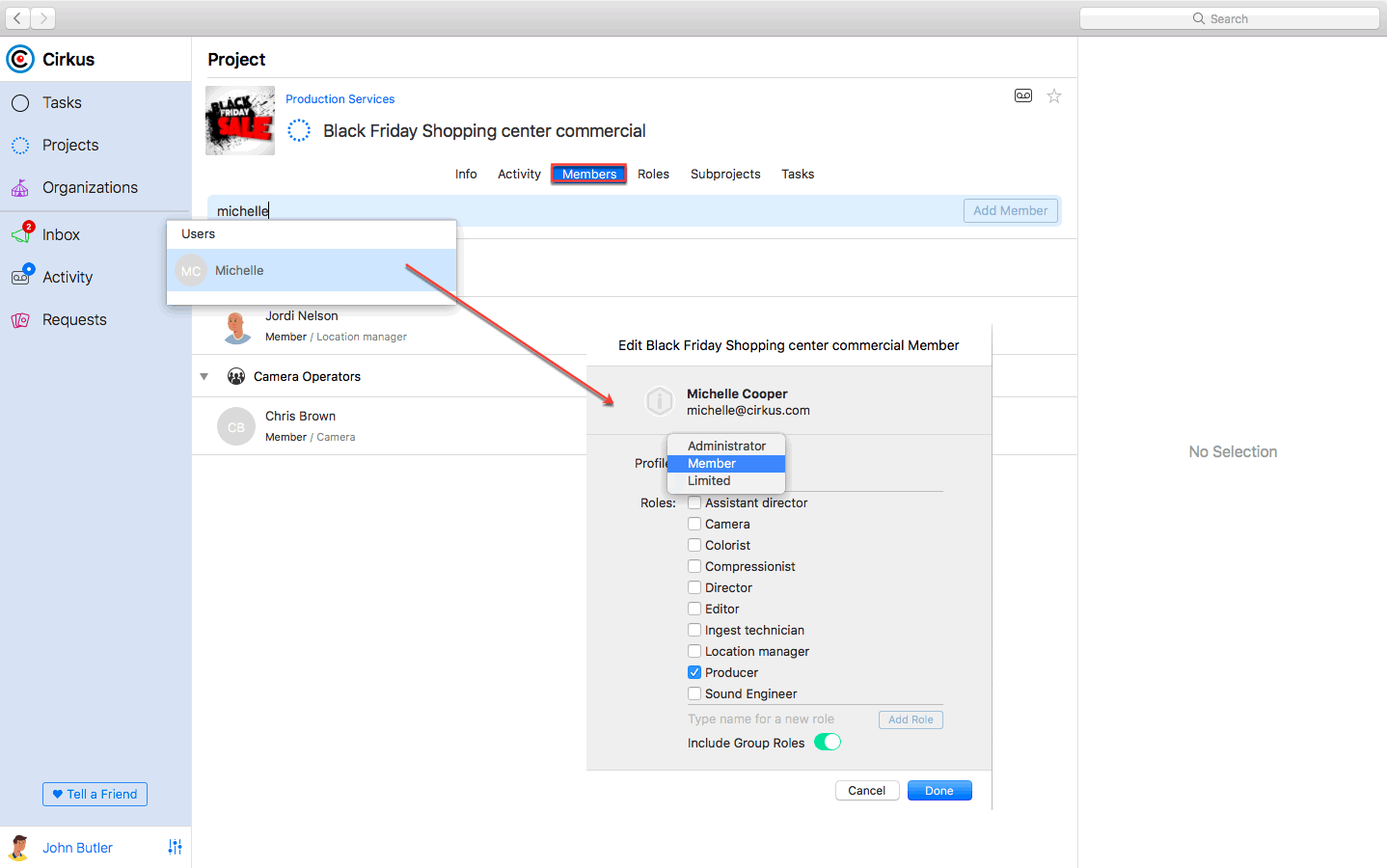Viewport: 1387px width, 868px height.
Task: Collapse the Camera Operators group
Action: (x=204, y=376)
